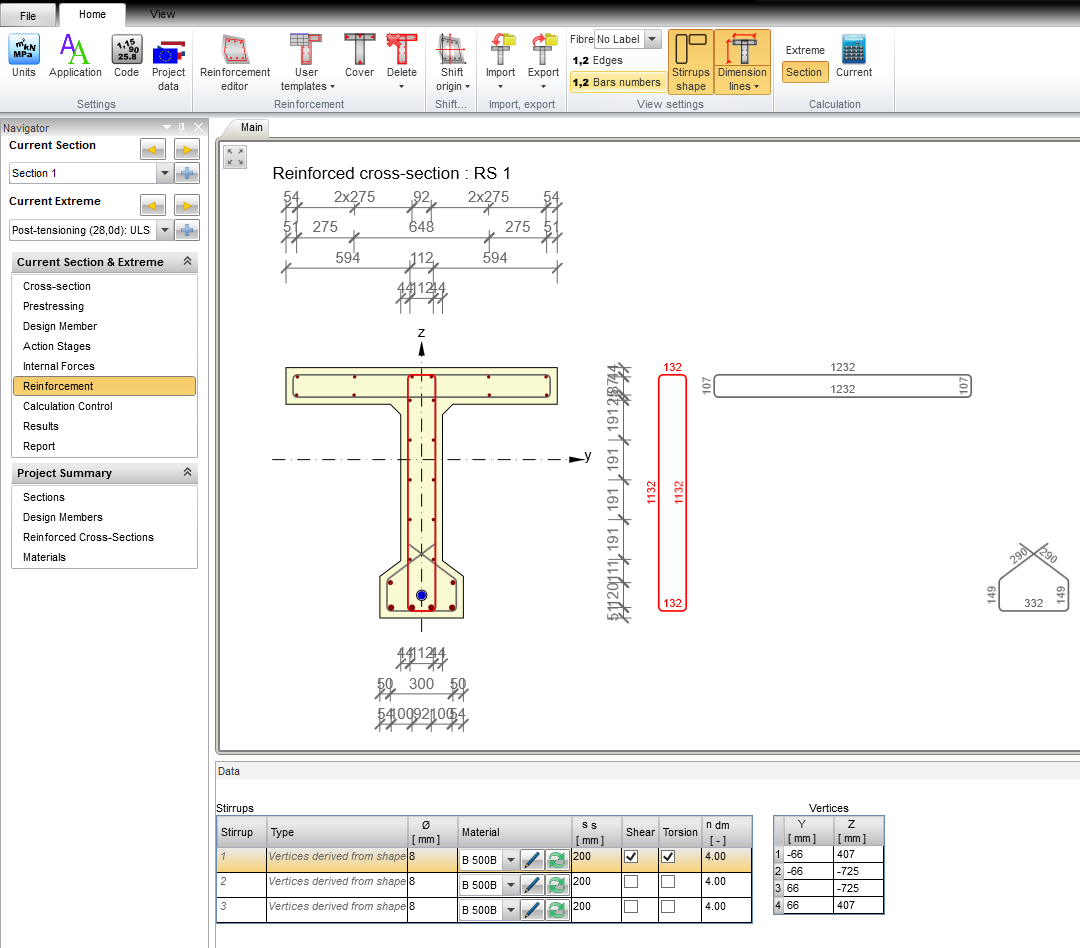The width and height of the screenshot is (1080, 948).
Task: Uncheck the Shear checkbox for stirrup 1
Action: click(x=631, y=857)
